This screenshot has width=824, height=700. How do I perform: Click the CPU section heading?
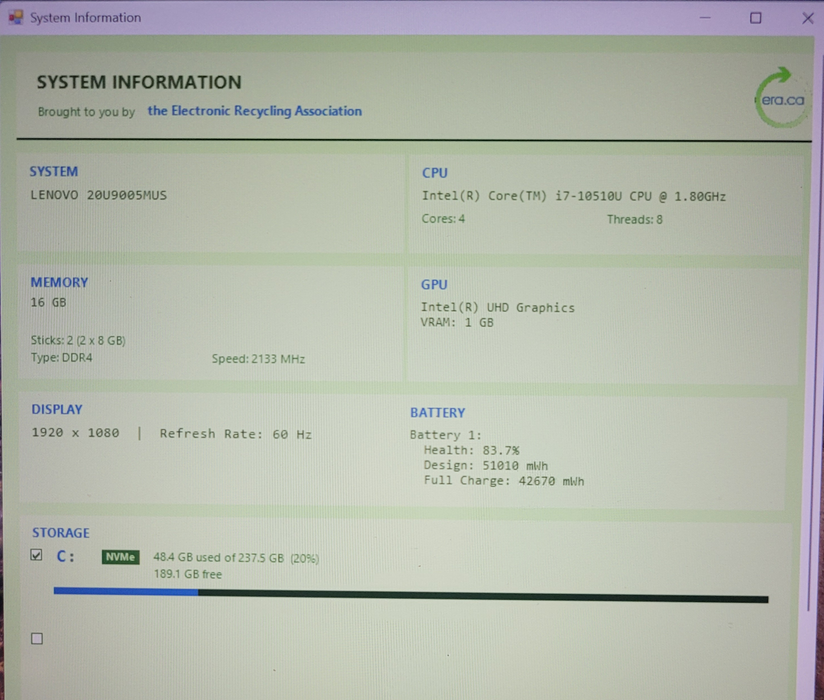[x=435, y=173]
